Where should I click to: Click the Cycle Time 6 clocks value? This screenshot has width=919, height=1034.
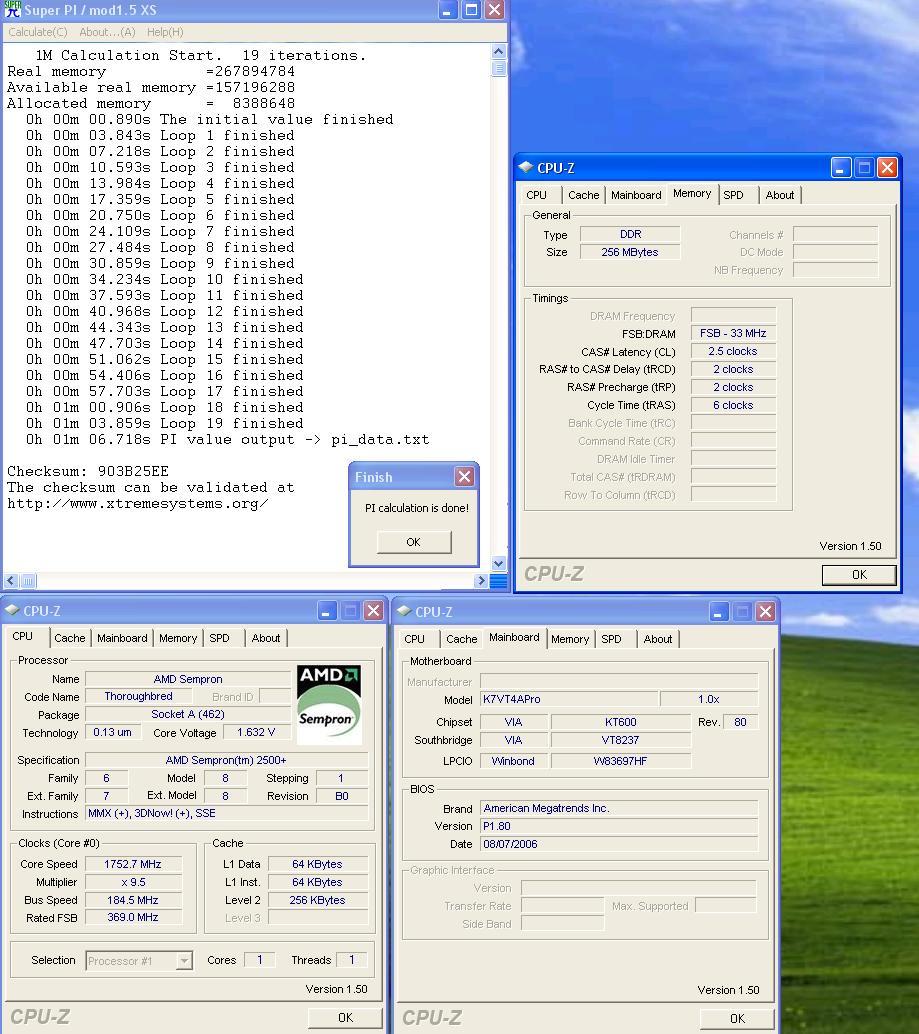[x=733, y=406]
